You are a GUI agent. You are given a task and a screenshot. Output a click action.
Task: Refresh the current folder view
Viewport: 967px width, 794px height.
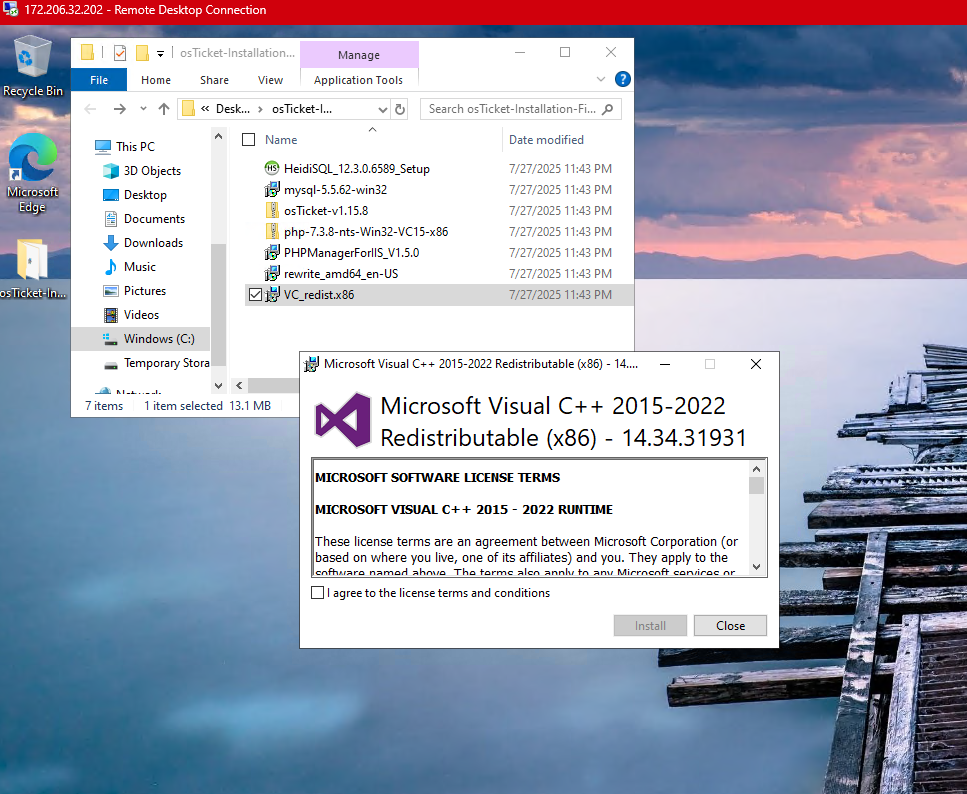coord(400,109)
